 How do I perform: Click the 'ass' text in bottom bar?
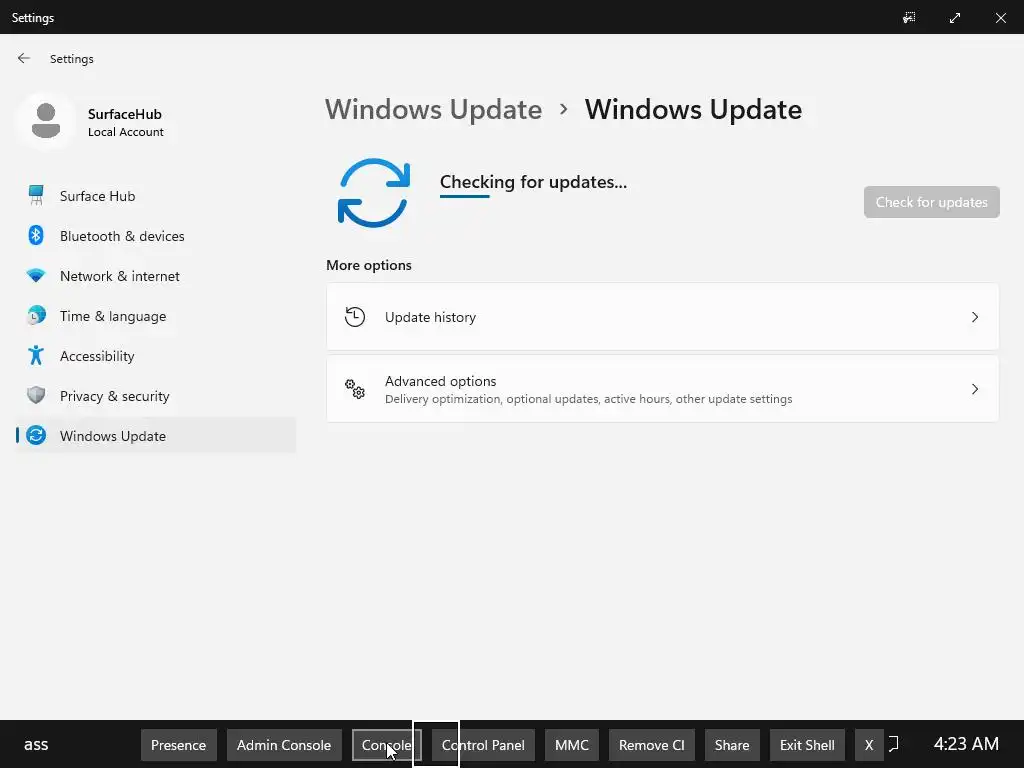[x=36, y=745]
